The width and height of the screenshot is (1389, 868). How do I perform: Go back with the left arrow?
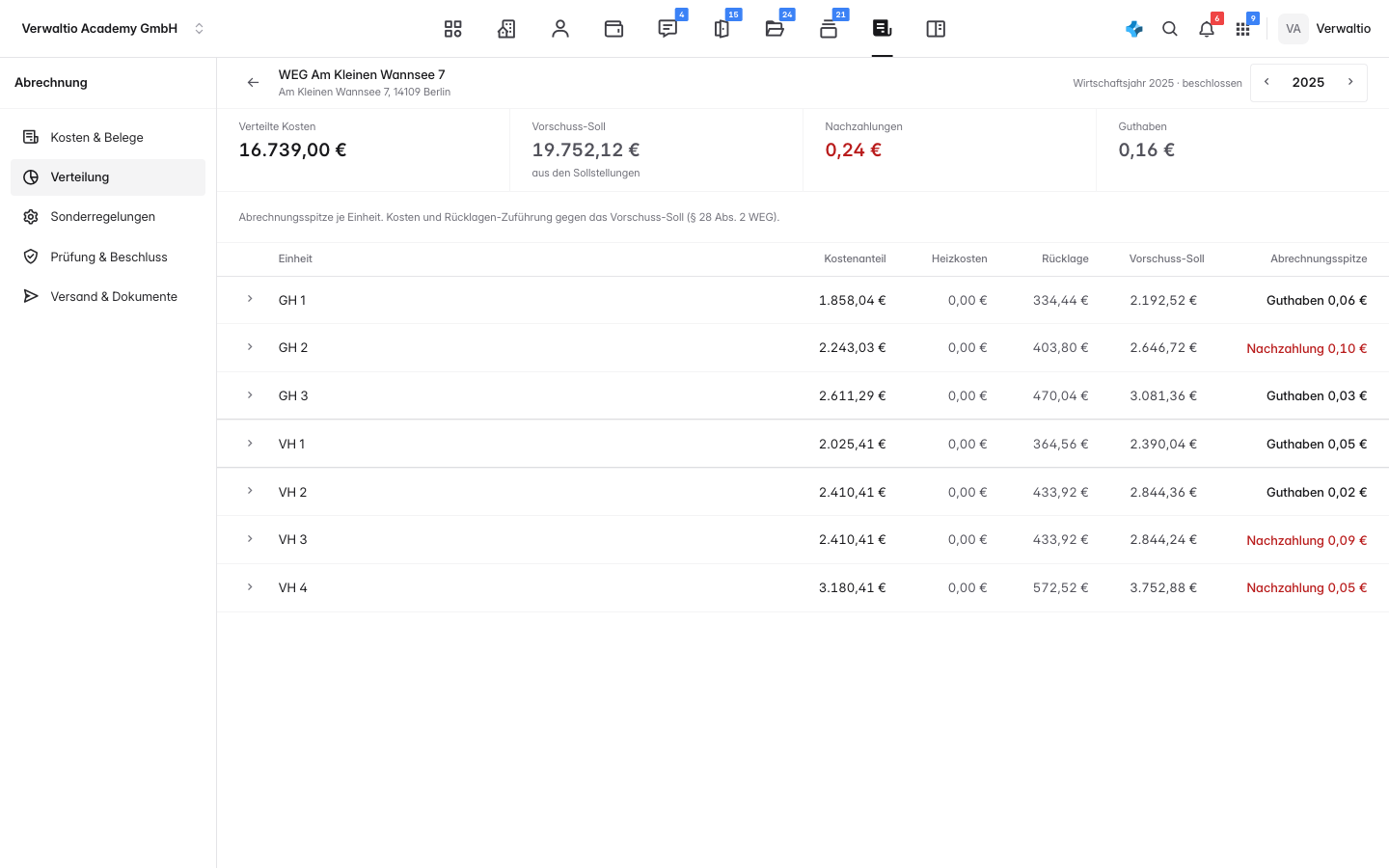(x=253, y=83)
